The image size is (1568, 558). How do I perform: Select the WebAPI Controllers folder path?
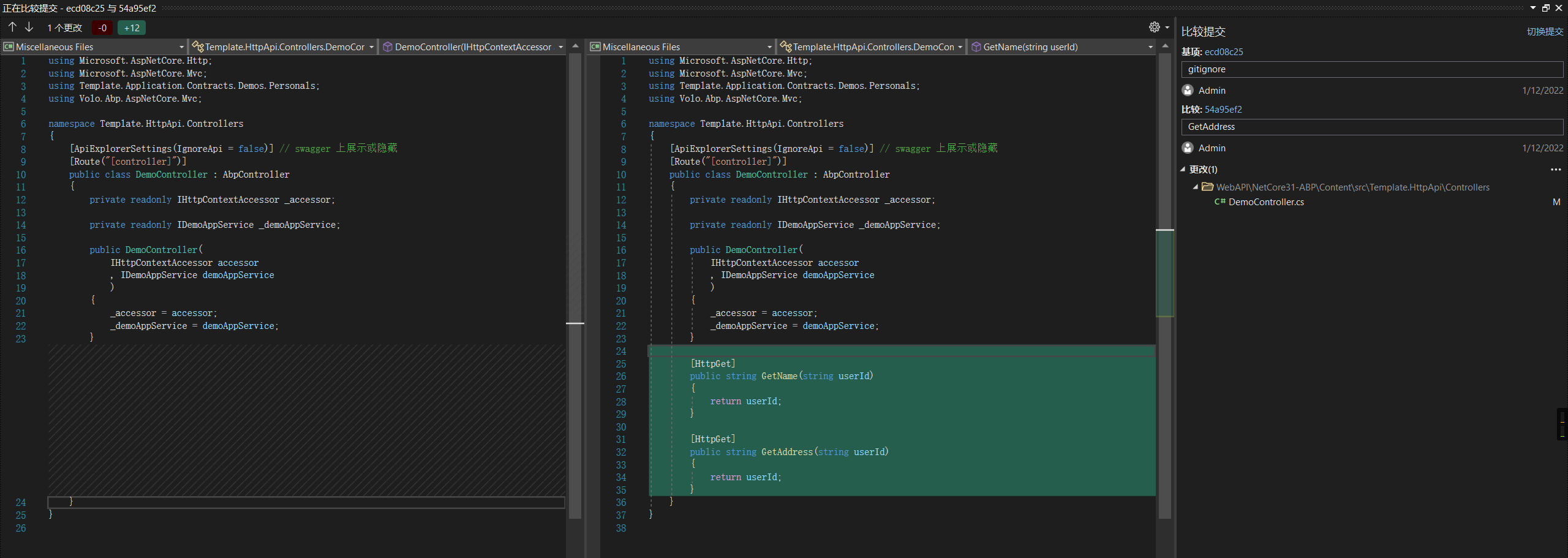point(1352,187)
